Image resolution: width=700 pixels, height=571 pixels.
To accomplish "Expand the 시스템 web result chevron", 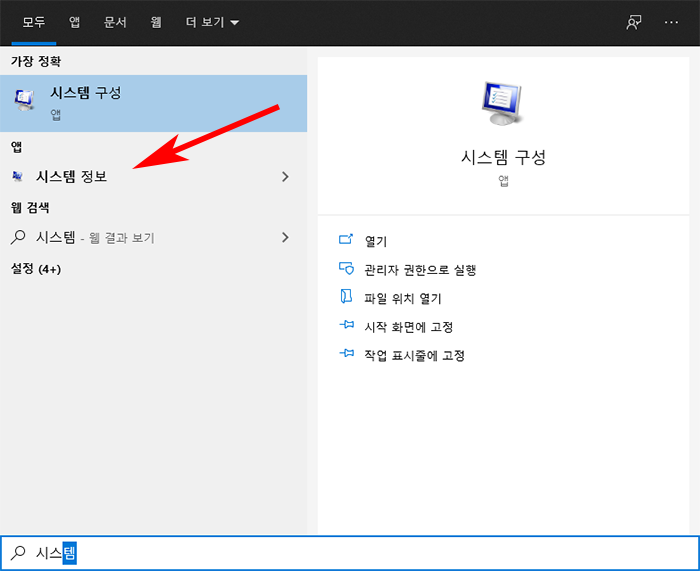I will [286, 238].
